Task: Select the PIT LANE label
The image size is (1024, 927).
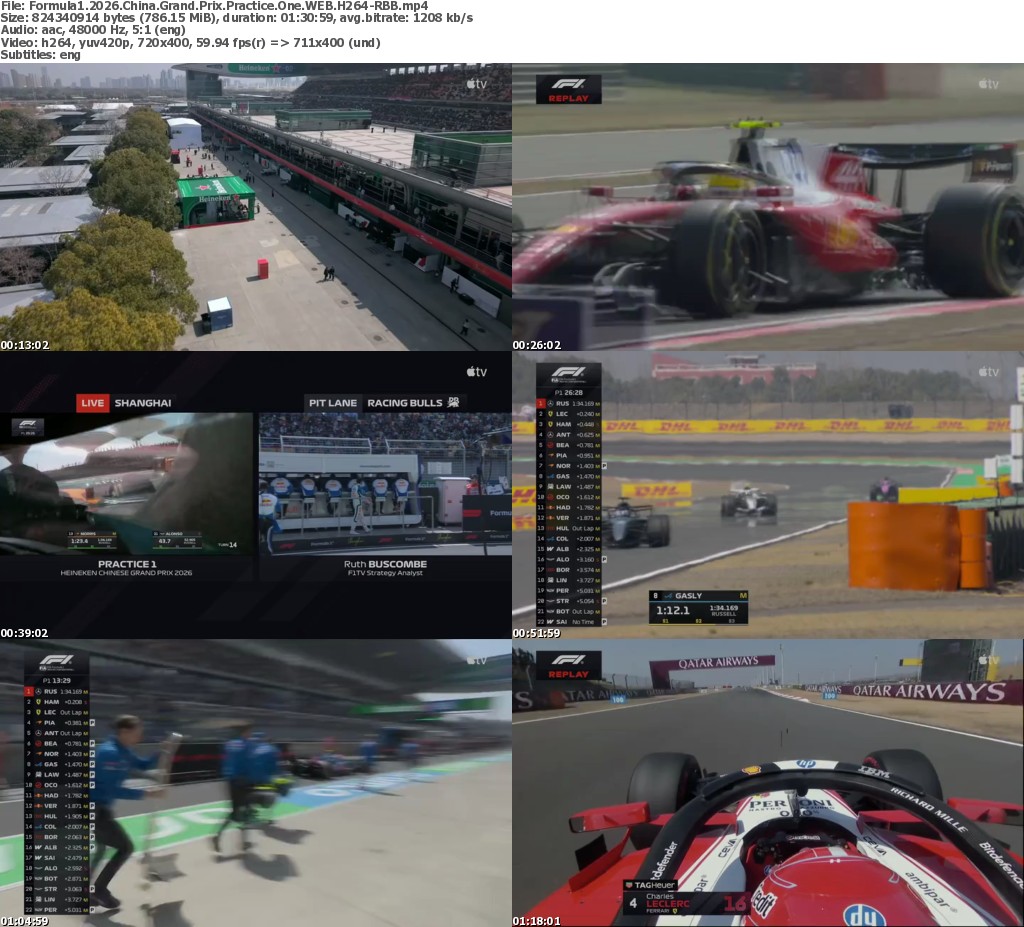Action: (333, 403)
